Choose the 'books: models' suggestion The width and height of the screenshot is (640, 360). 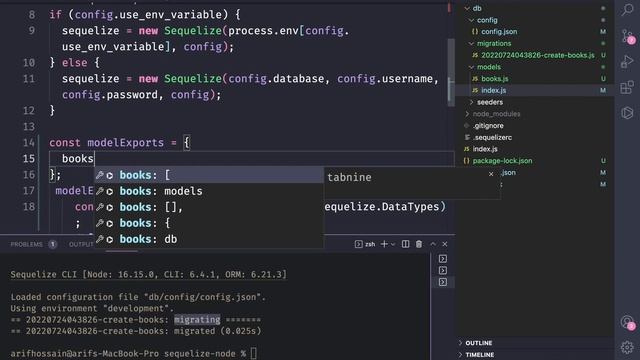(209, 191)
